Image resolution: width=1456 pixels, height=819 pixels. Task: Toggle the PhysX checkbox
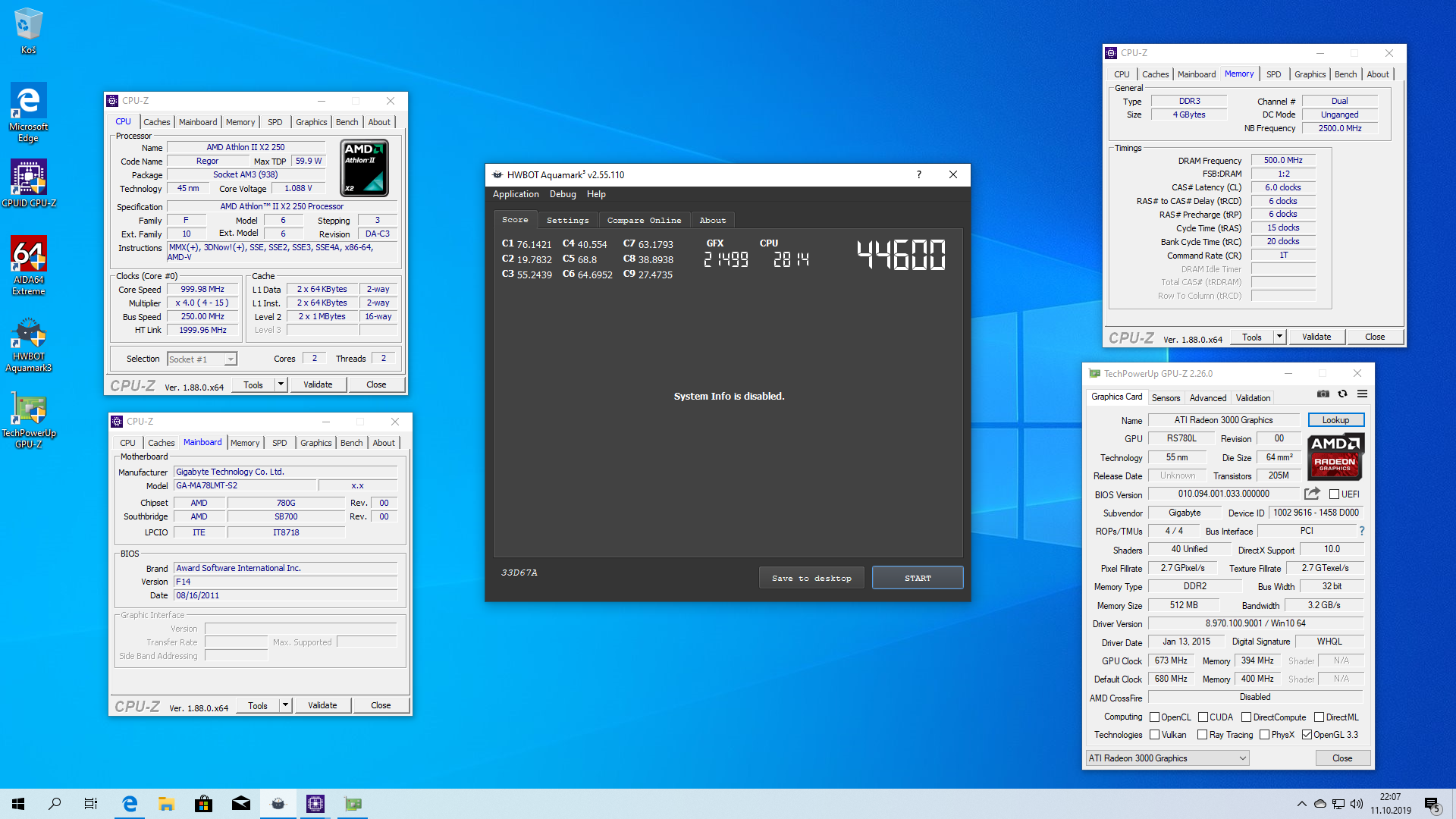click(1264, 735)
